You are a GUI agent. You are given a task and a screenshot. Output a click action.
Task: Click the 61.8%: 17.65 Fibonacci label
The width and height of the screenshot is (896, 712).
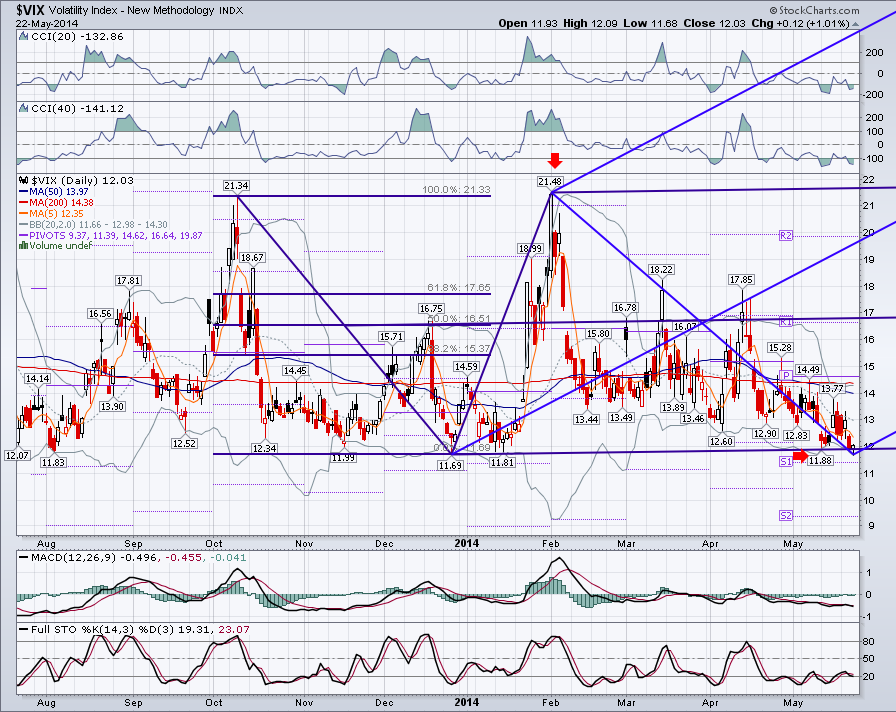[459, 288]
